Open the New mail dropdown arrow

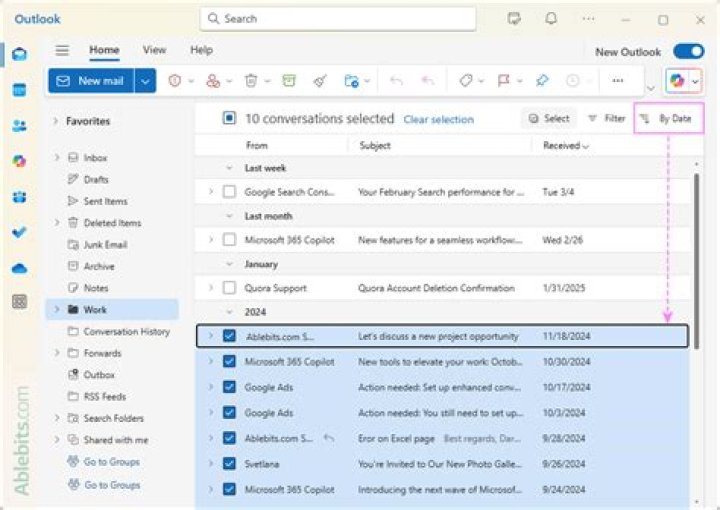pos(145,81)
